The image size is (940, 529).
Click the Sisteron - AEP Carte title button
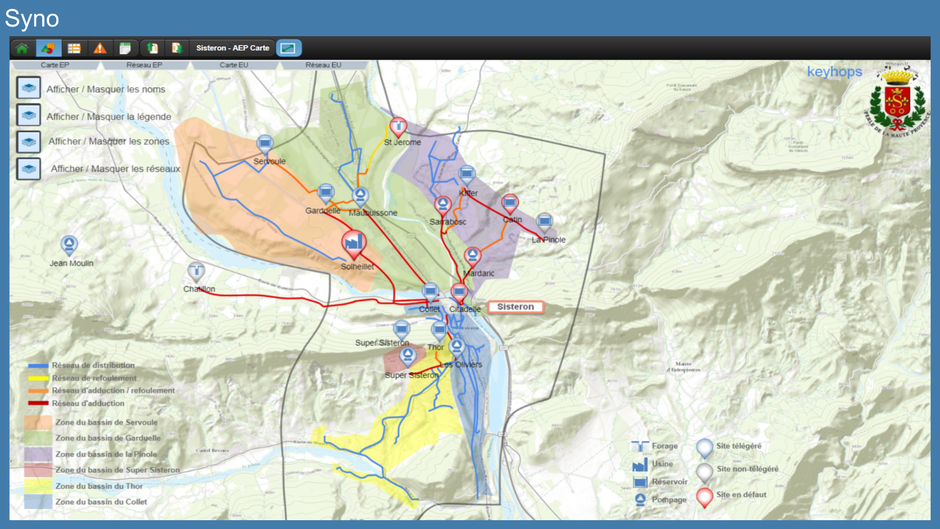(x=233, y=48)
